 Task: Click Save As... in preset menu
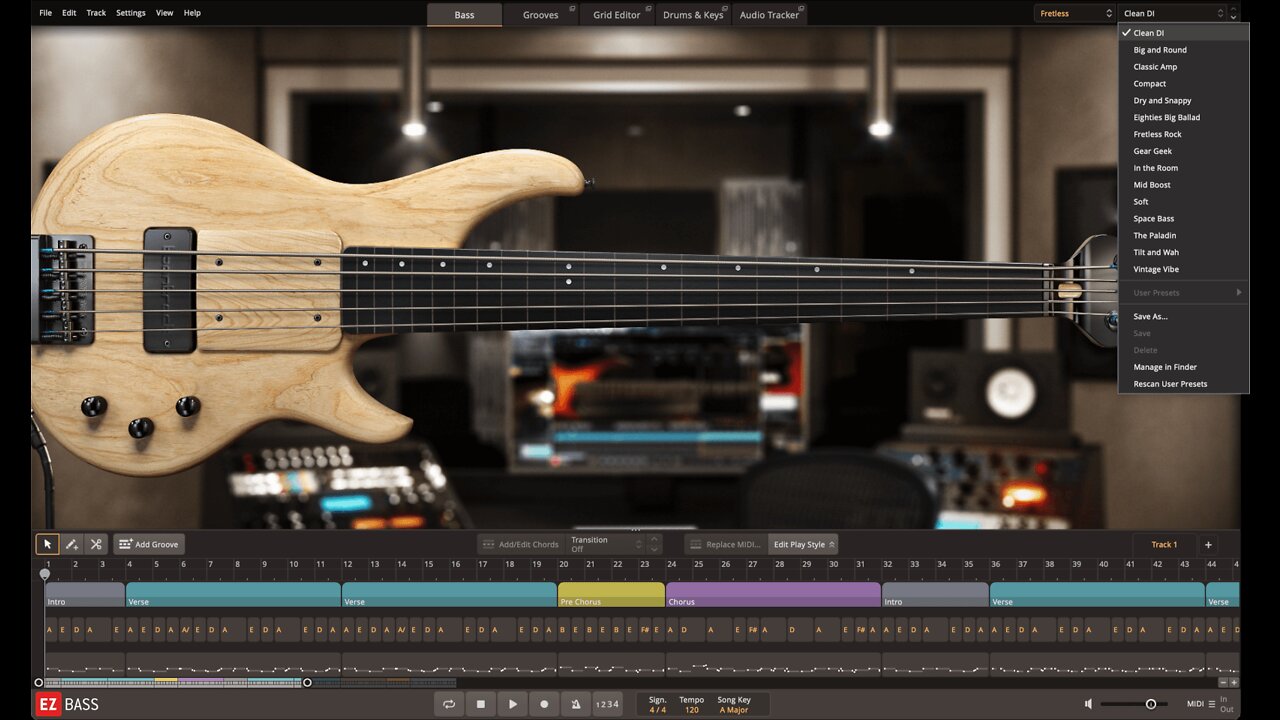[1183, 316]
